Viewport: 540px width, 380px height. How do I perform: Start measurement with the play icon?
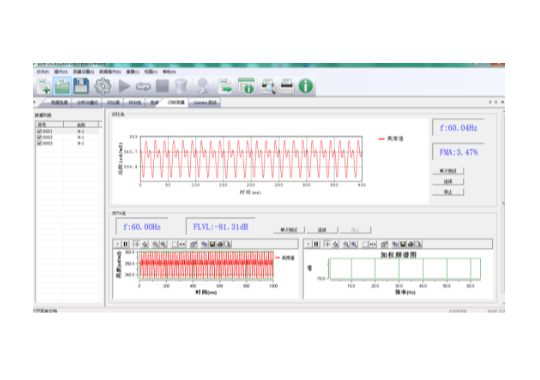(x=124, y=86)
